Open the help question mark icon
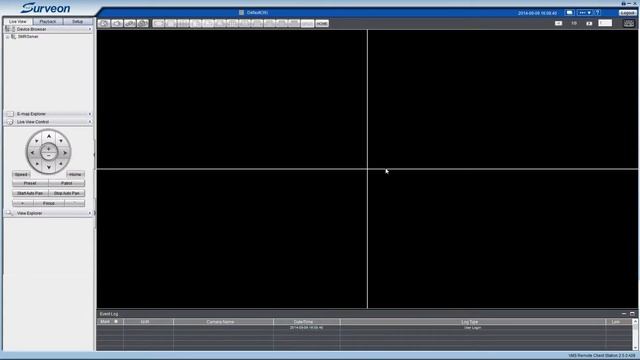 point(597,13)
